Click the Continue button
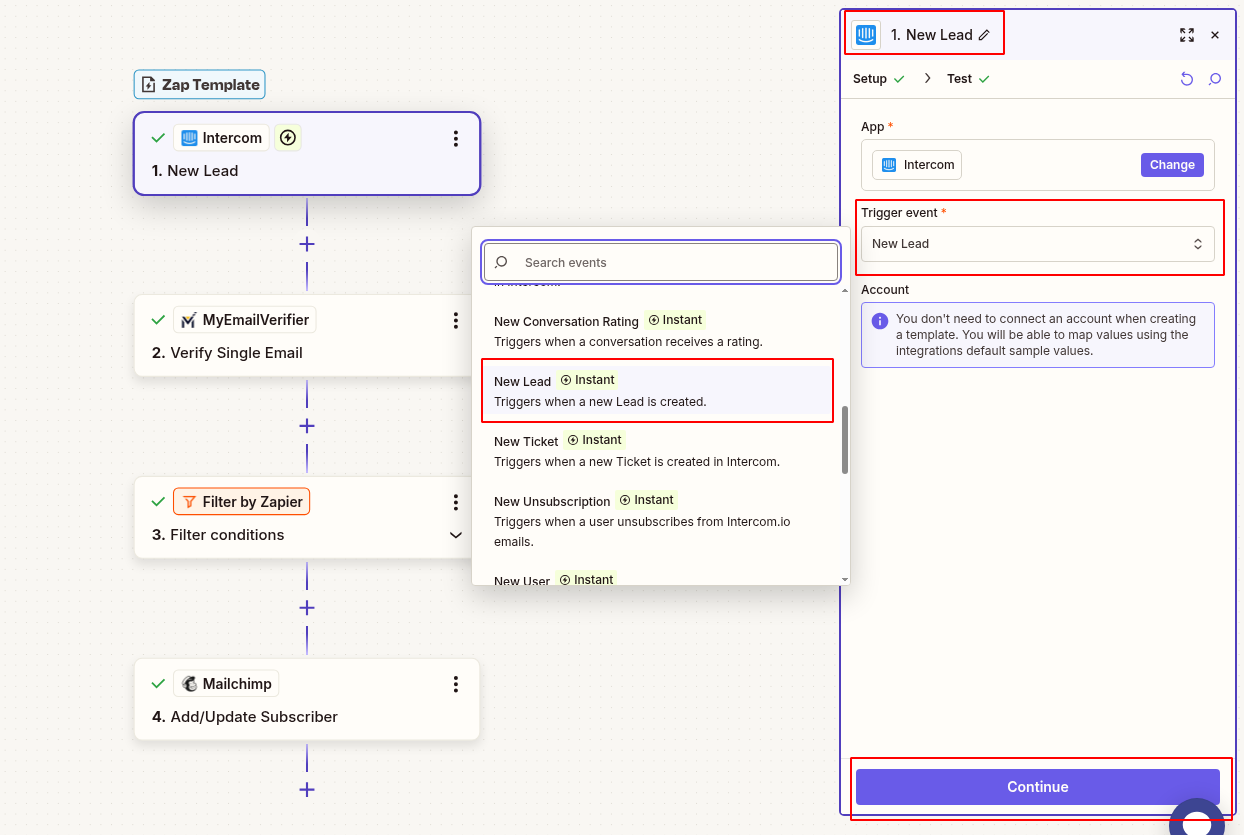The height and width of the screenshot is (835, 1244). [x=1037, y=787]
